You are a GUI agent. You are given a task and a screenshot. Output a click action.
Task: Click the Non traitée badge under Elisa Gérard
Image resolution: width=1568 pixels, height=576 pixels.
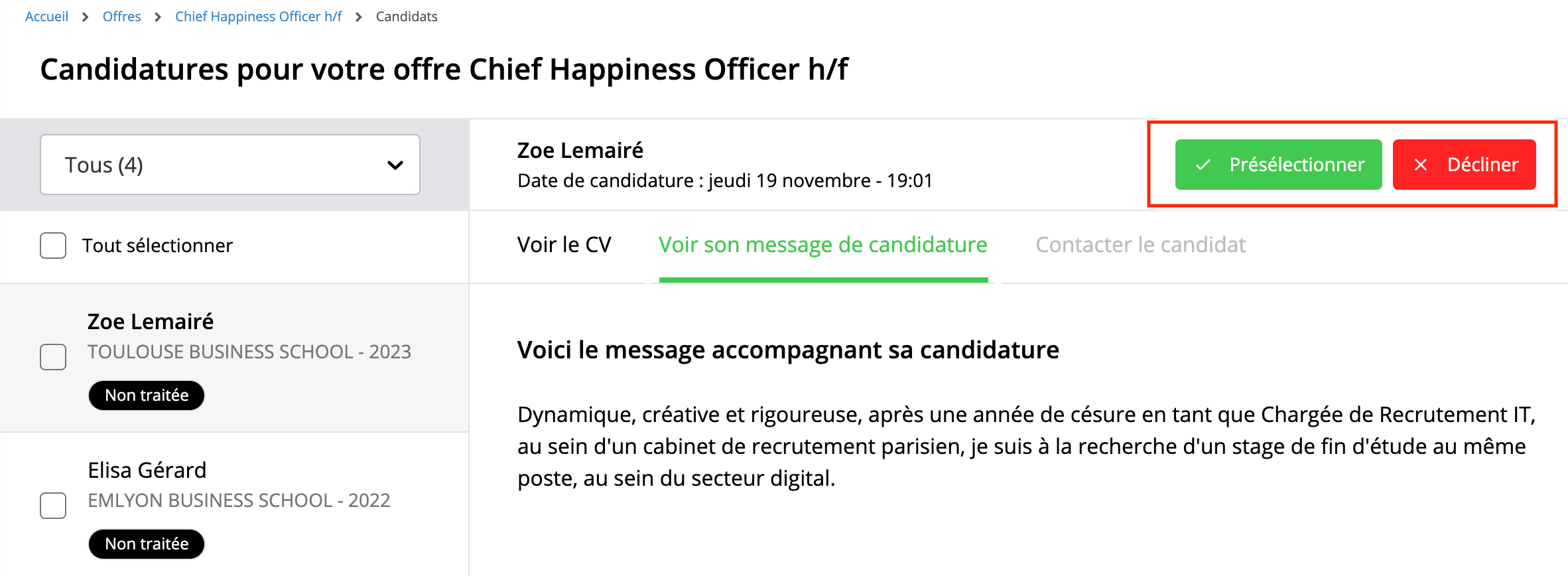pos(146,543)
